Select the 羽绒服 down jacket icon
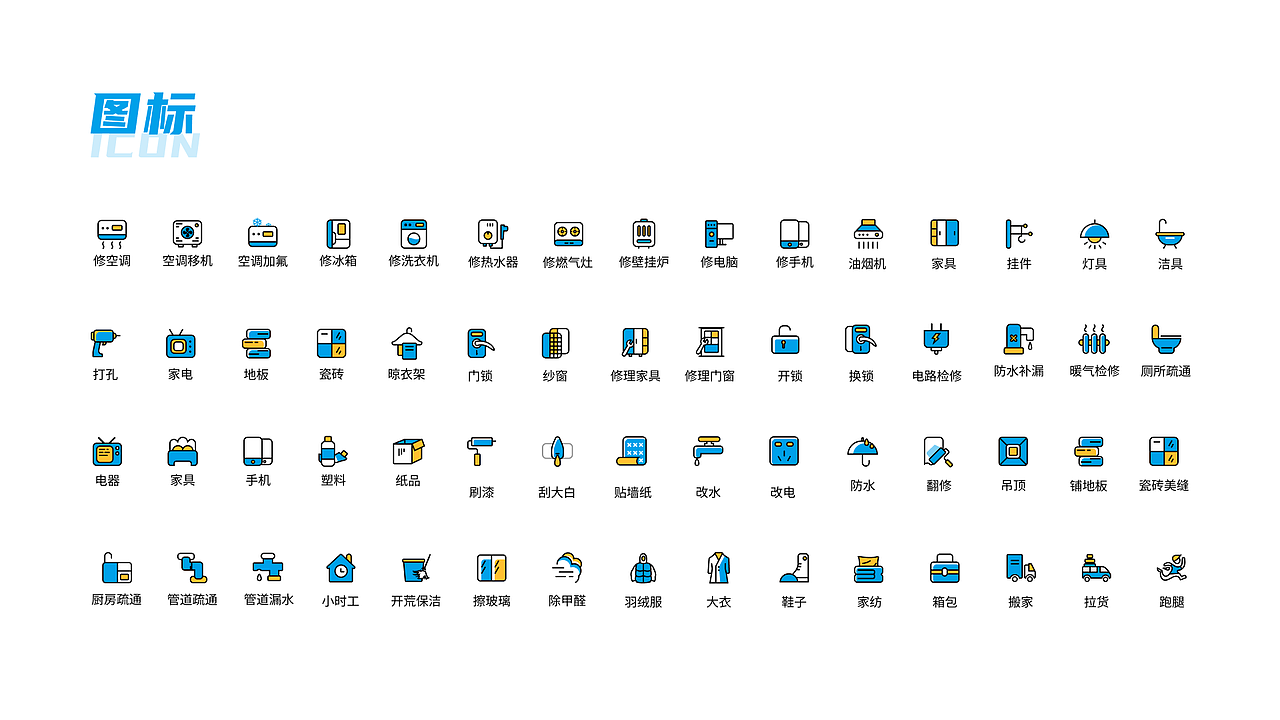Viewport: 1280px width, 720px height. coord(643,569)
